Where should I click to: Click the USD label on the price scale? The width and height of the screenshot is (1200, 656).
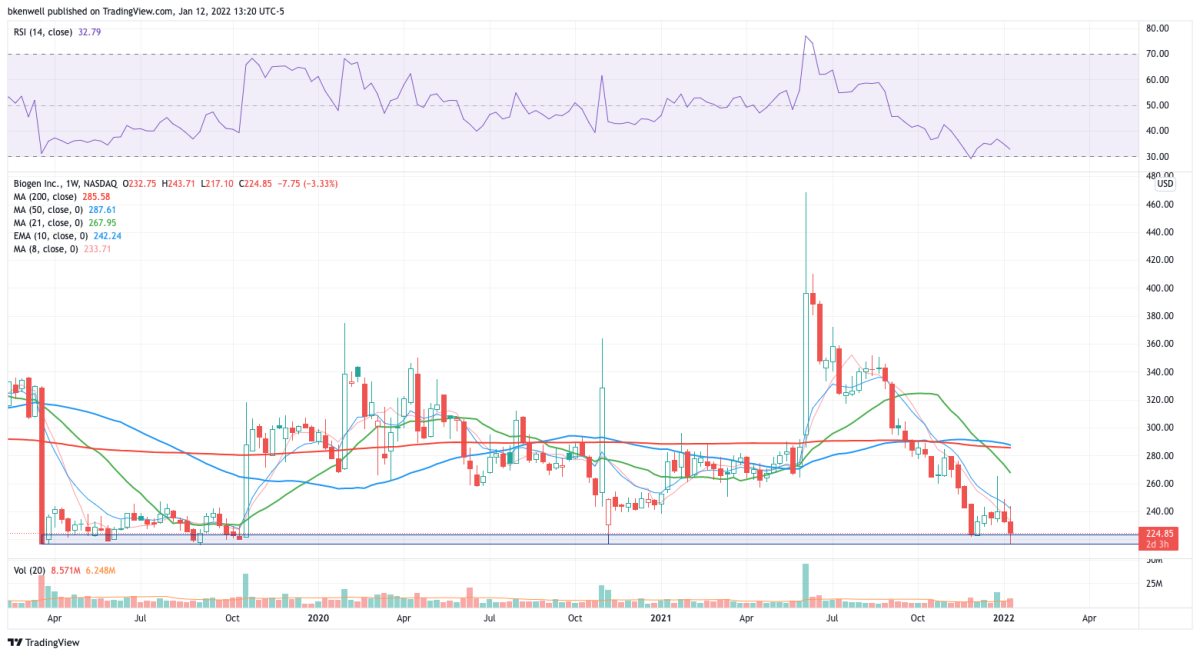pos(1163,183)
